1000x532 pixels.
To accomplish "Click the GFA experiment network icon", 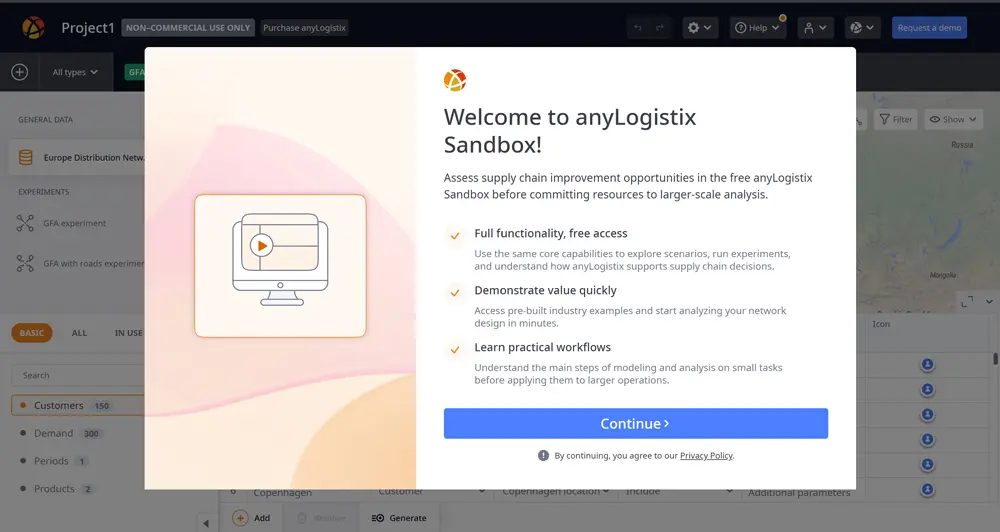I will coord(25,223).
